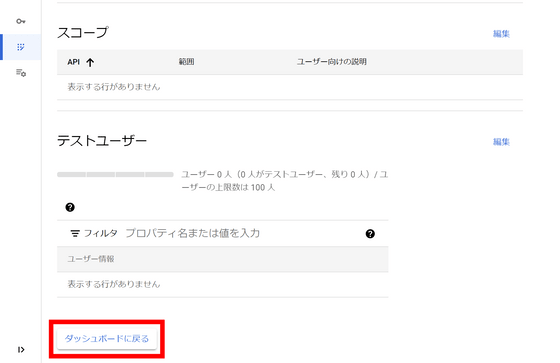
Task: Sort by API column arrow
Action: tap(90, 62)
